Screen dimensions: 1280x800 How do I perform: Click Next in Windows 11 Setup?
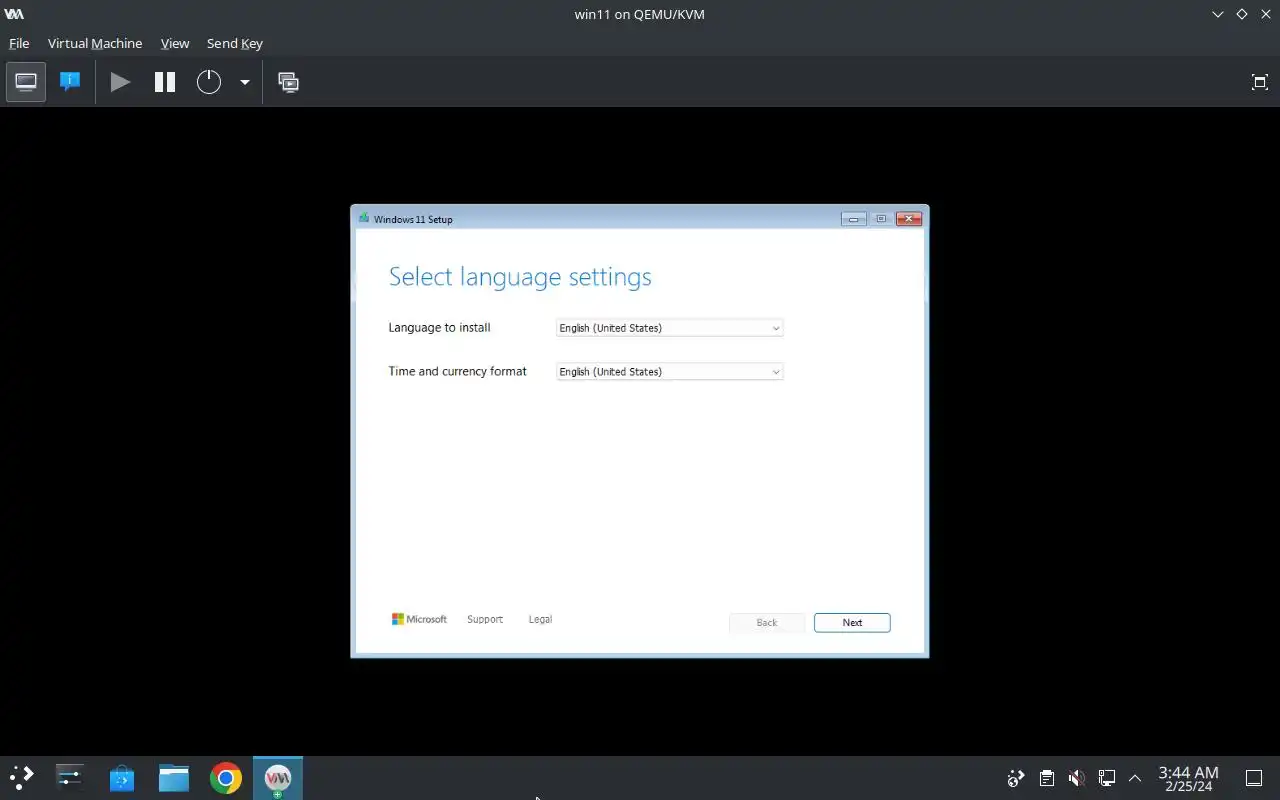click(852, 622)
